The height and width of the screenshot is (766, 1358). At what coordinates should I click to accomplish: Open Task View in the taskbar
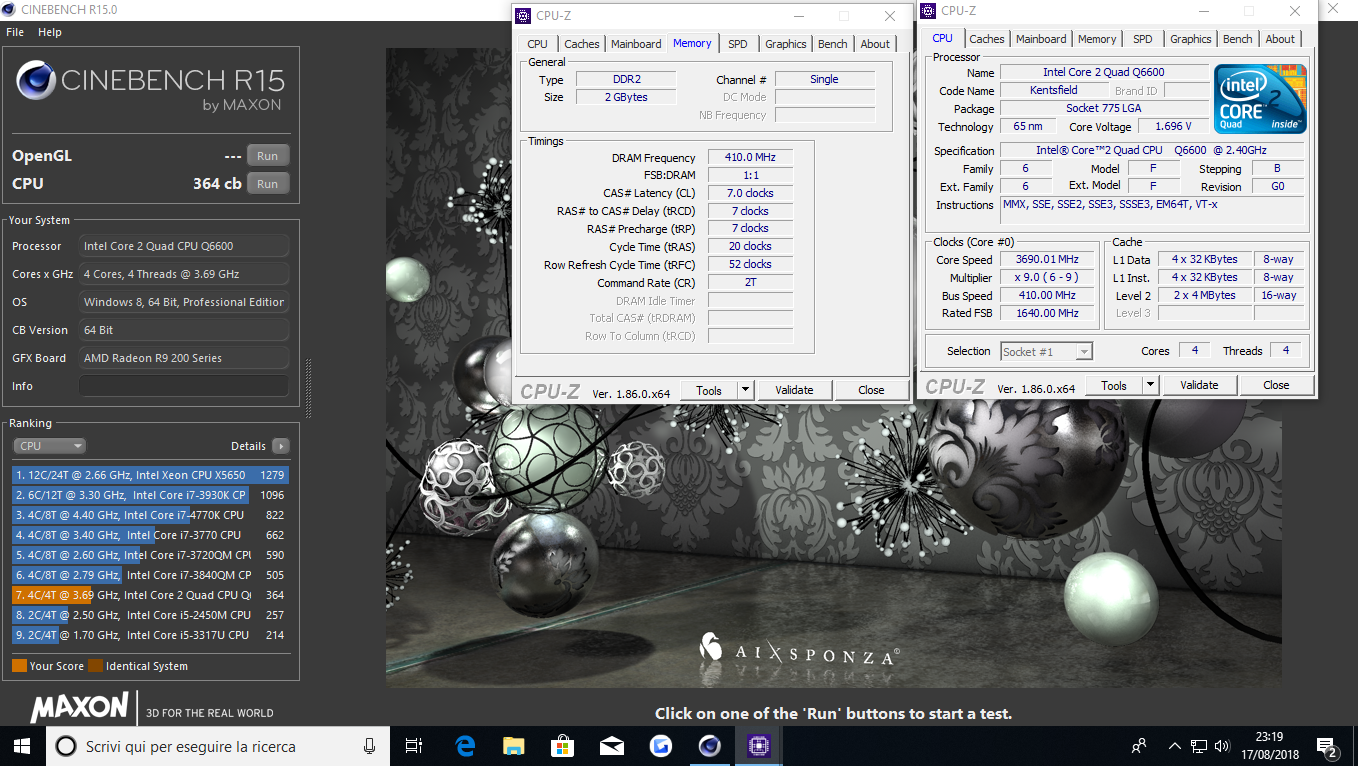414,746
